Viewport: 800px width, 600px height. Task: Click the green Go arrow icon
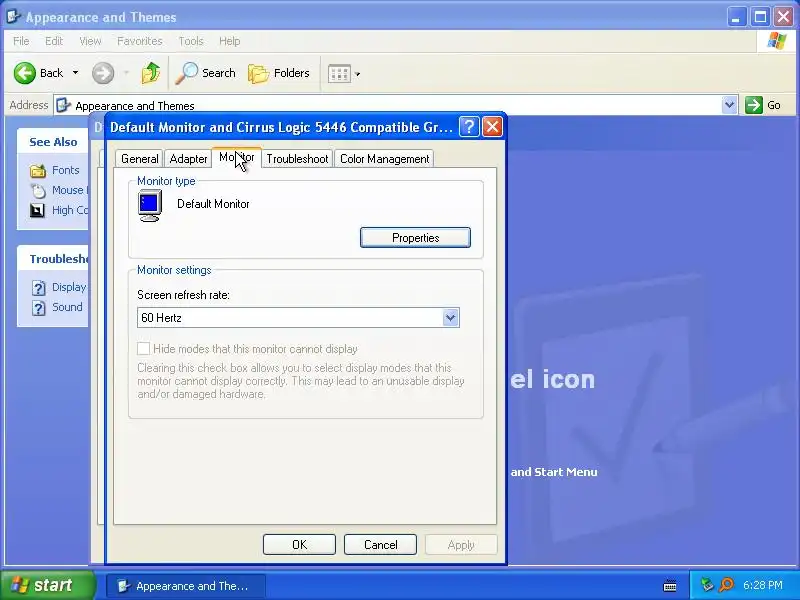(x=754, y=105)
